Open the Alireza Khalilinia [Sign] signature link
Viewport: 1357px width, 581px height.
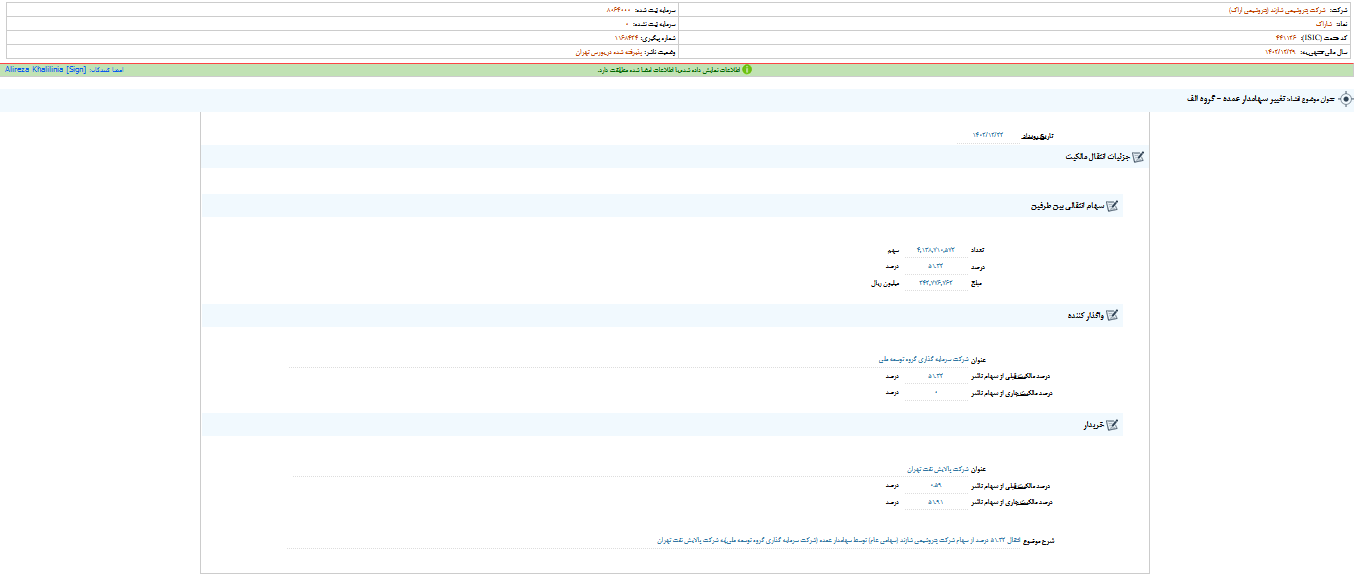pos(45,70)
